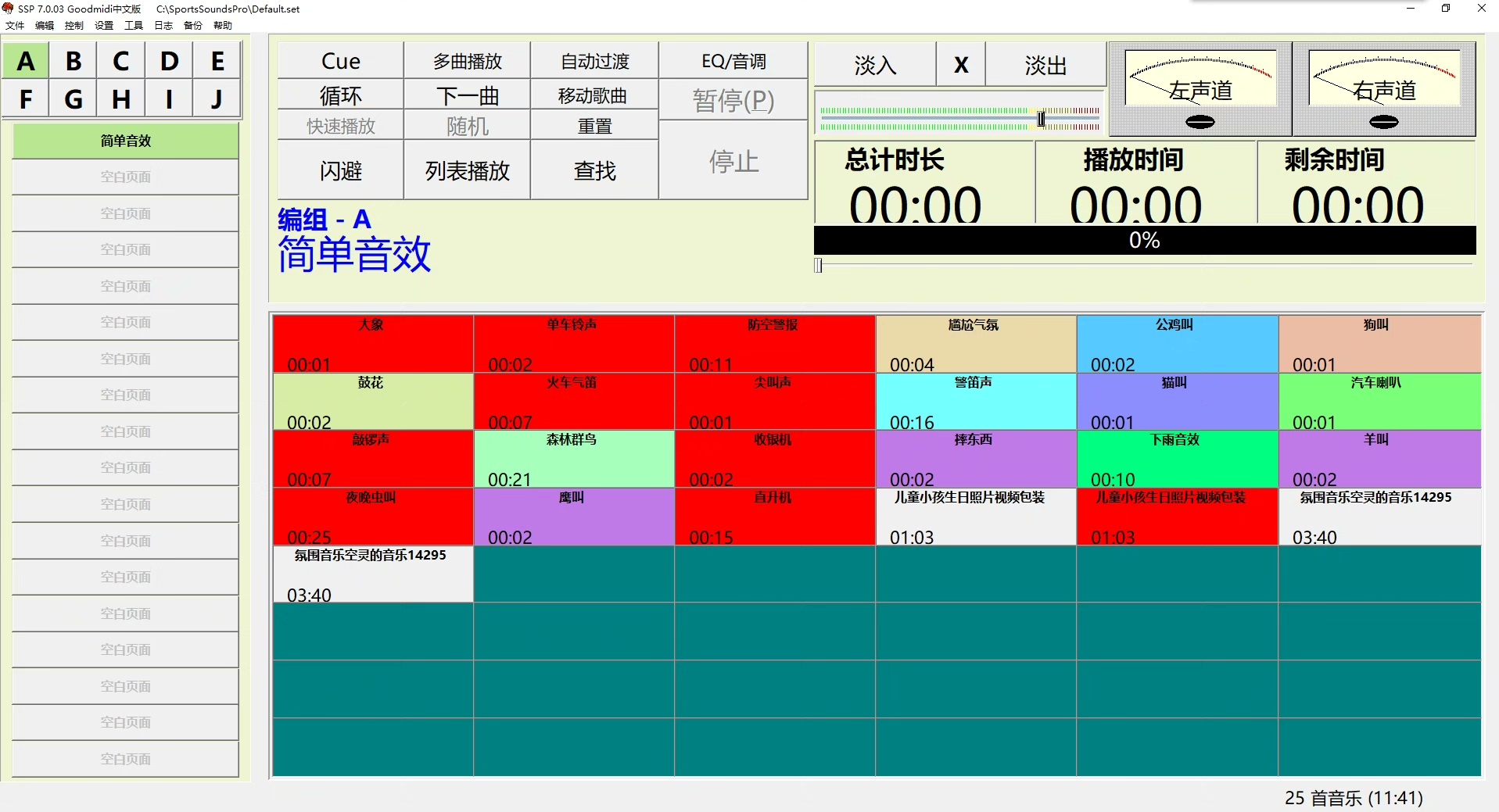
Task: Click the 播放时间 elapsed time display
Action: click(x=1146, y=183)
